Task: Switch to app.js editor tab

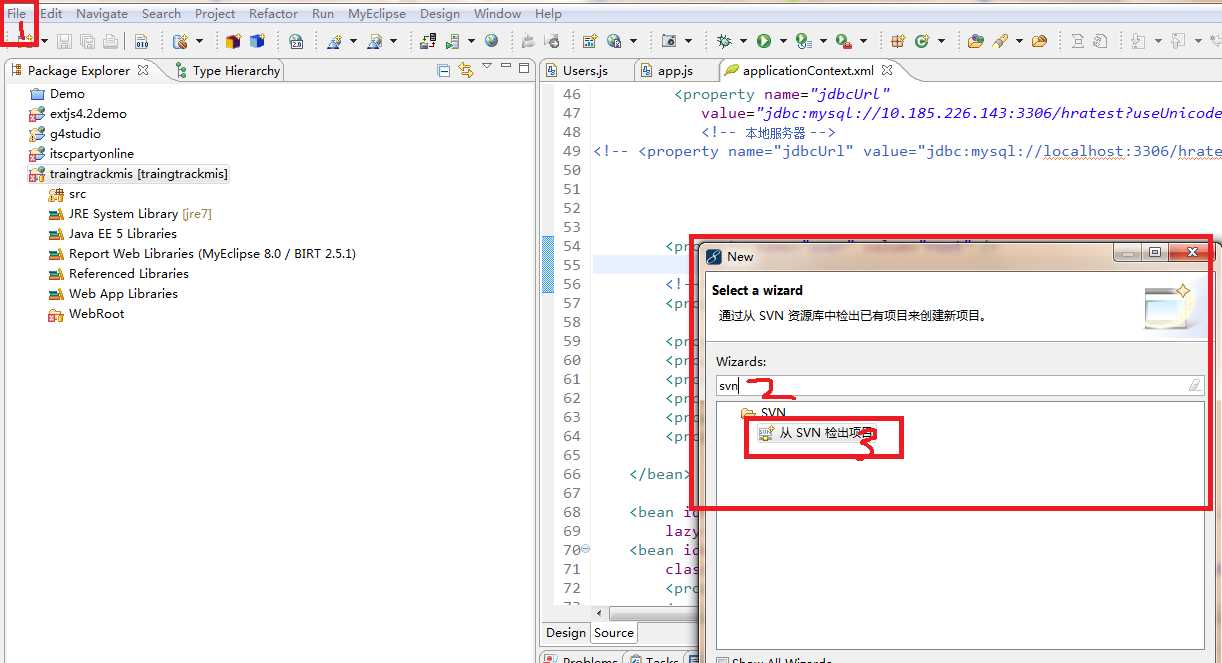Action: click(675, 70)
